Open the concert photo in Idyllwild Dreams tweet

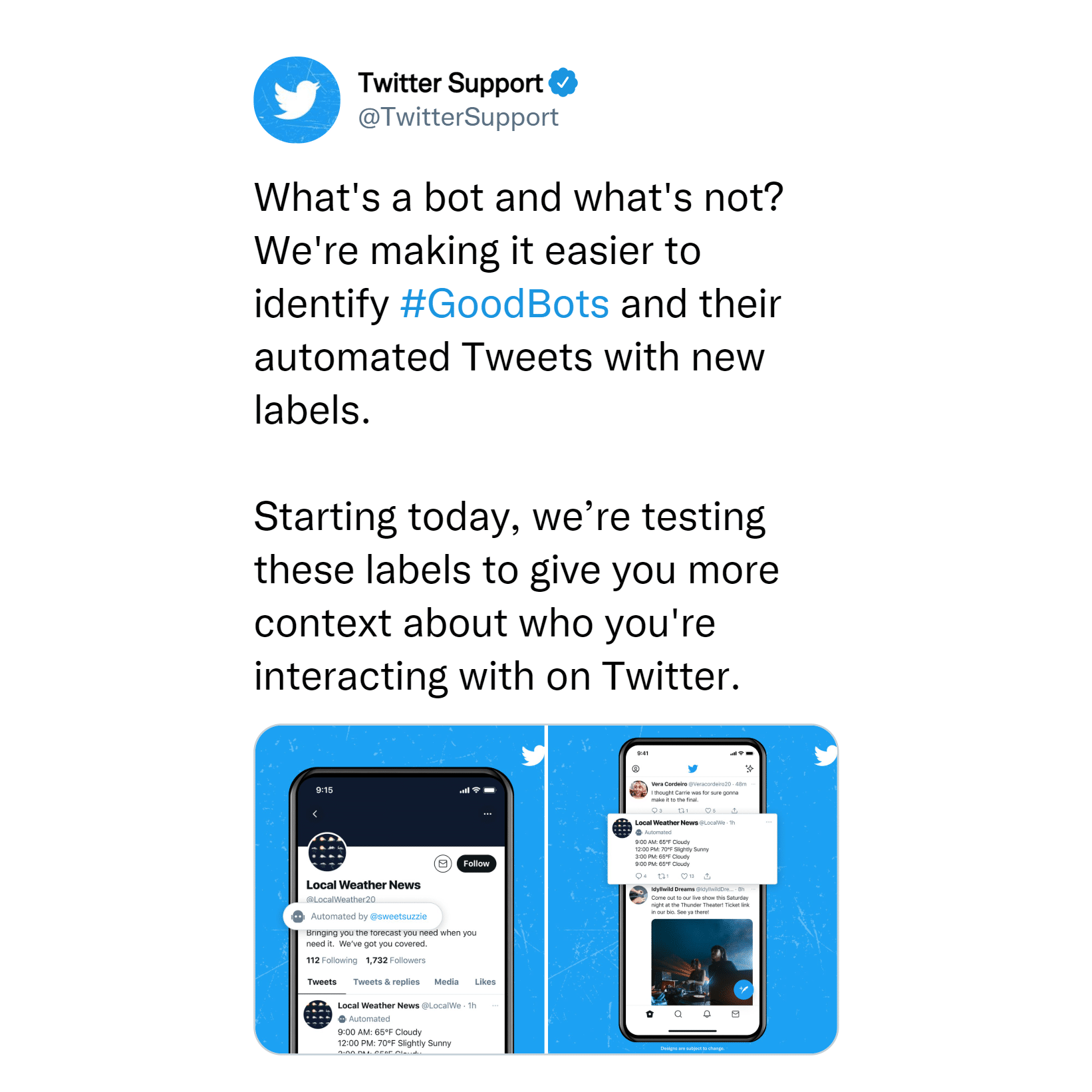[702, 962]
